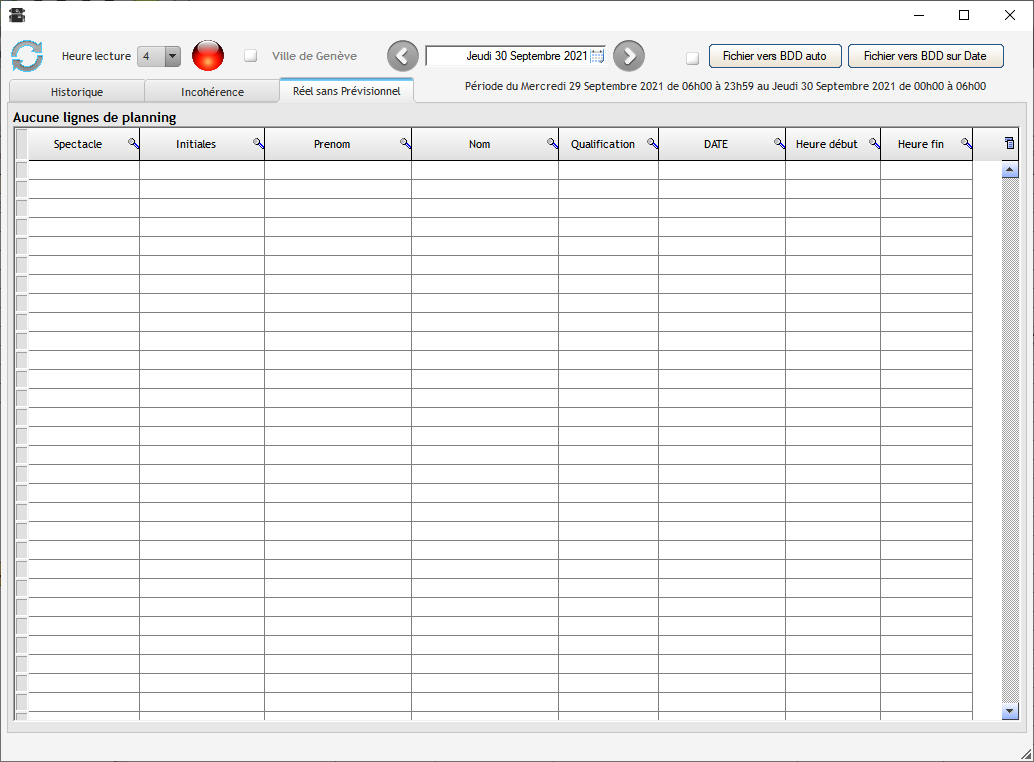This screenshot has height=762, width=1034.
Task: Click Fichier vers BDD sur Date button
Action: pos(925,56)
